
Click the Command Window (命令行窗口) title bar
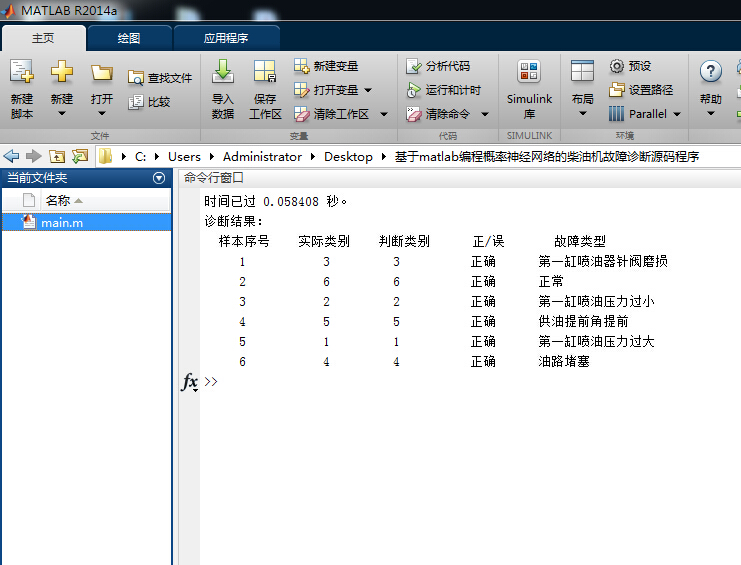pos(458,178)
